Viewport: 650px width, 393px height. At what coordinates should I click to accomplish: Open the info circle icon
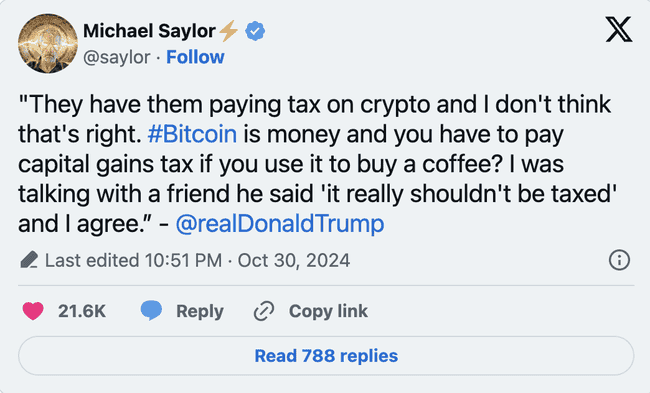click(x=619, y=260)
